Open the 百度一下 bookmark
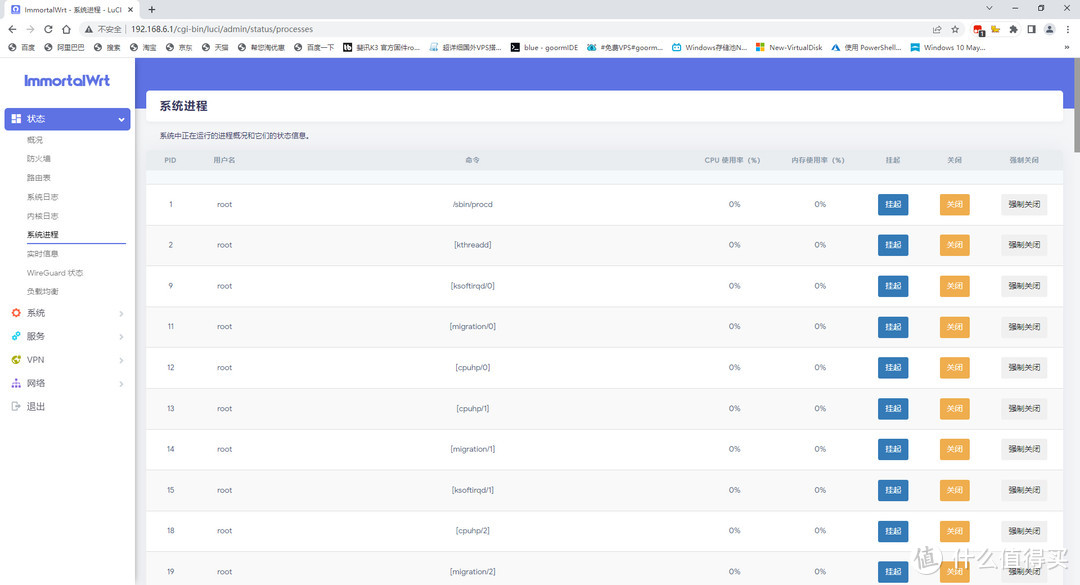Screen dimensions: 1080x585 click(314, 48)
